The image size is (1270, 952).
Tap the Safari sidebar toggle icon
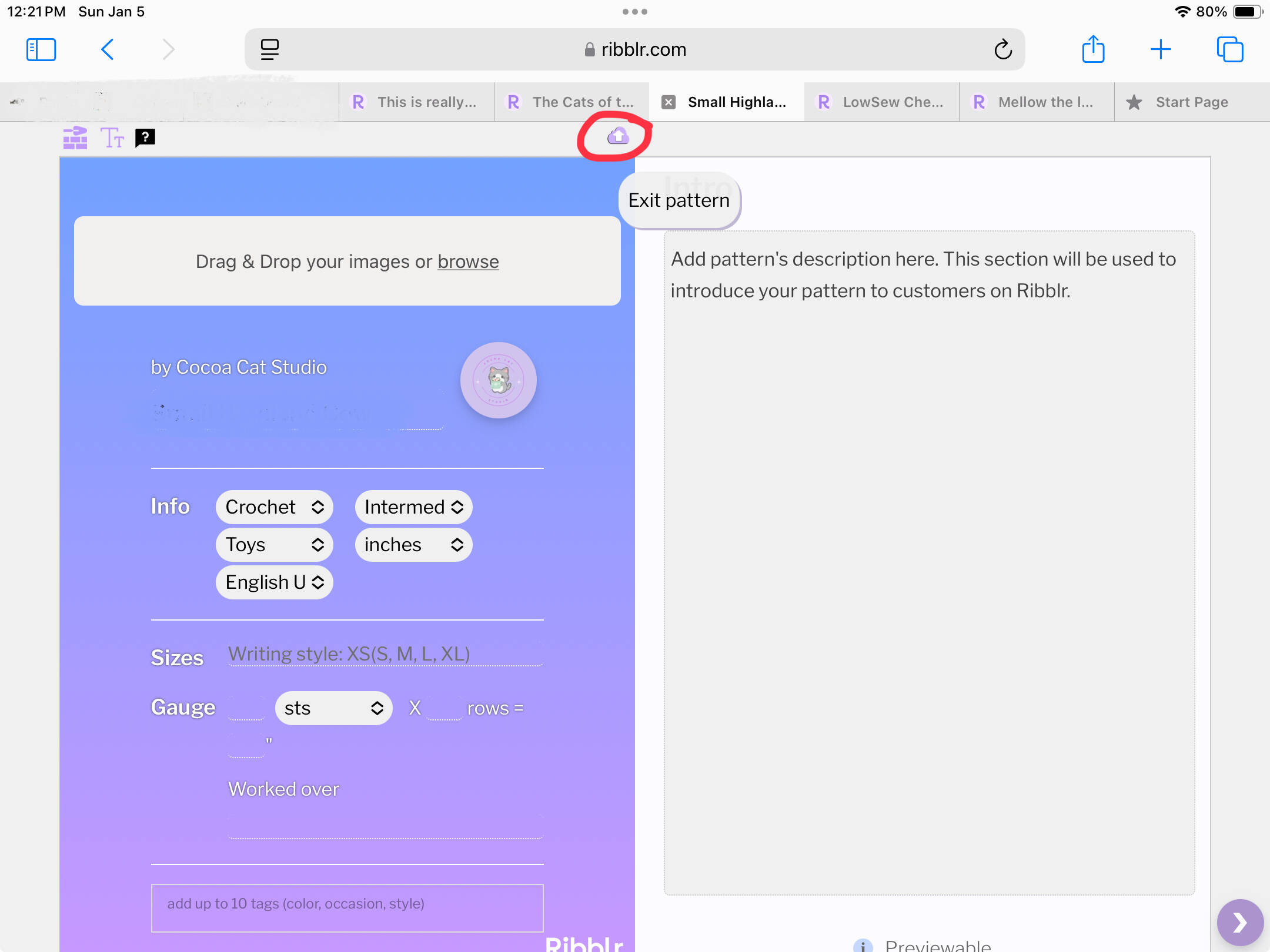point(41,49)
